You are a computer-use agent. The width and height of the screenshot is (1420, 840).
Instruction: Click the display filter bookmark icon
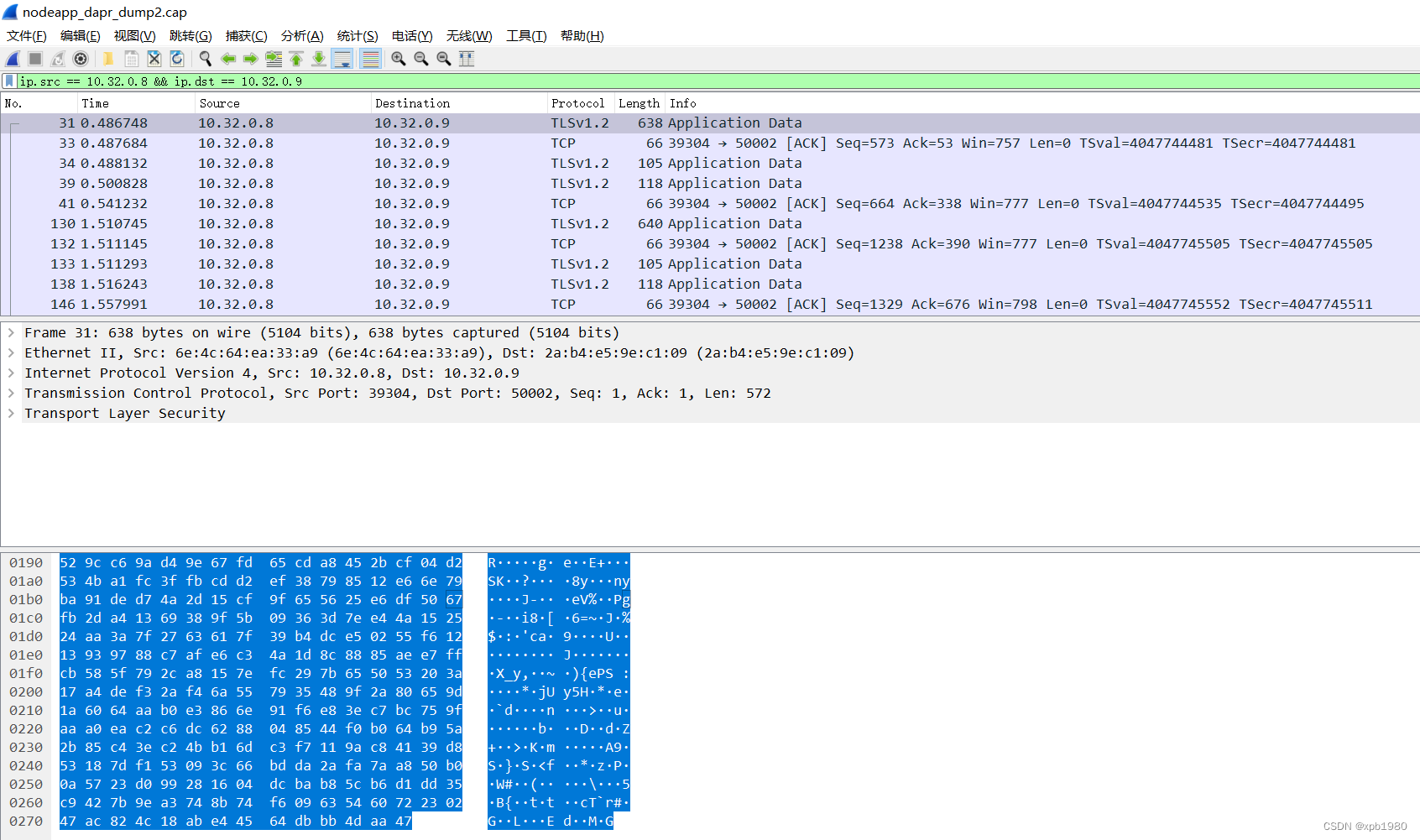9,81
